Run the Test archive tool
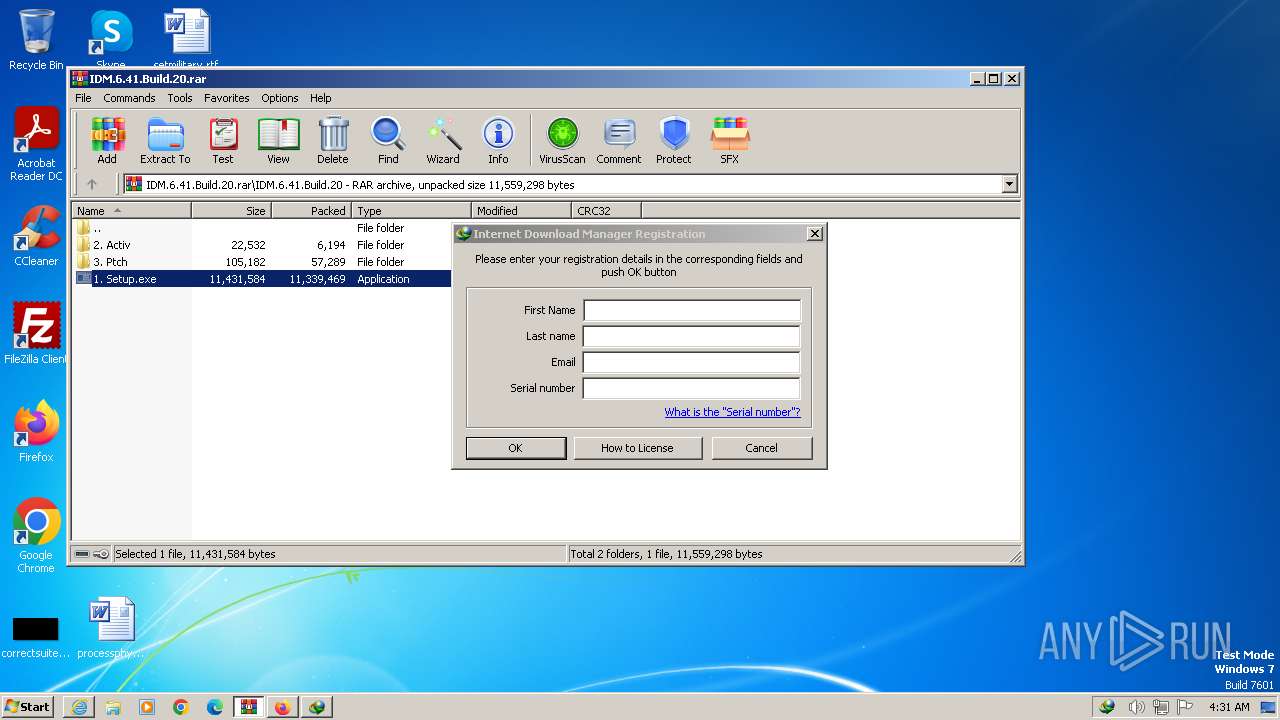 (x=223, y=141)
